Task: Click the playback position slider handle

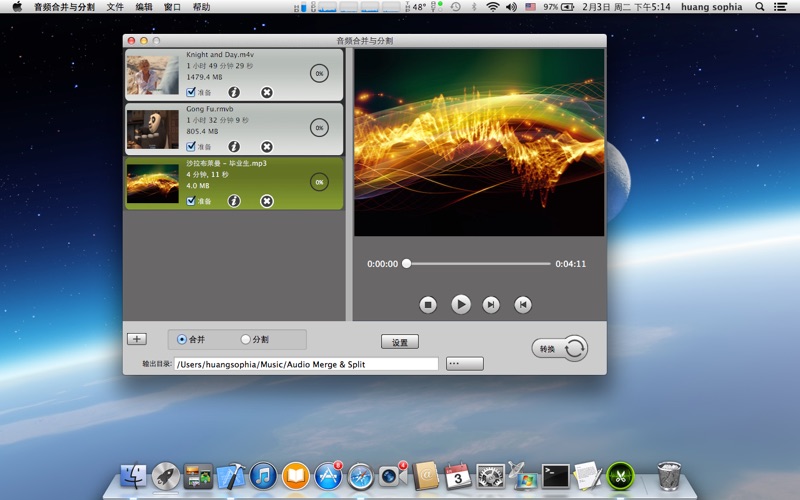Action: (x=406, y=264)
